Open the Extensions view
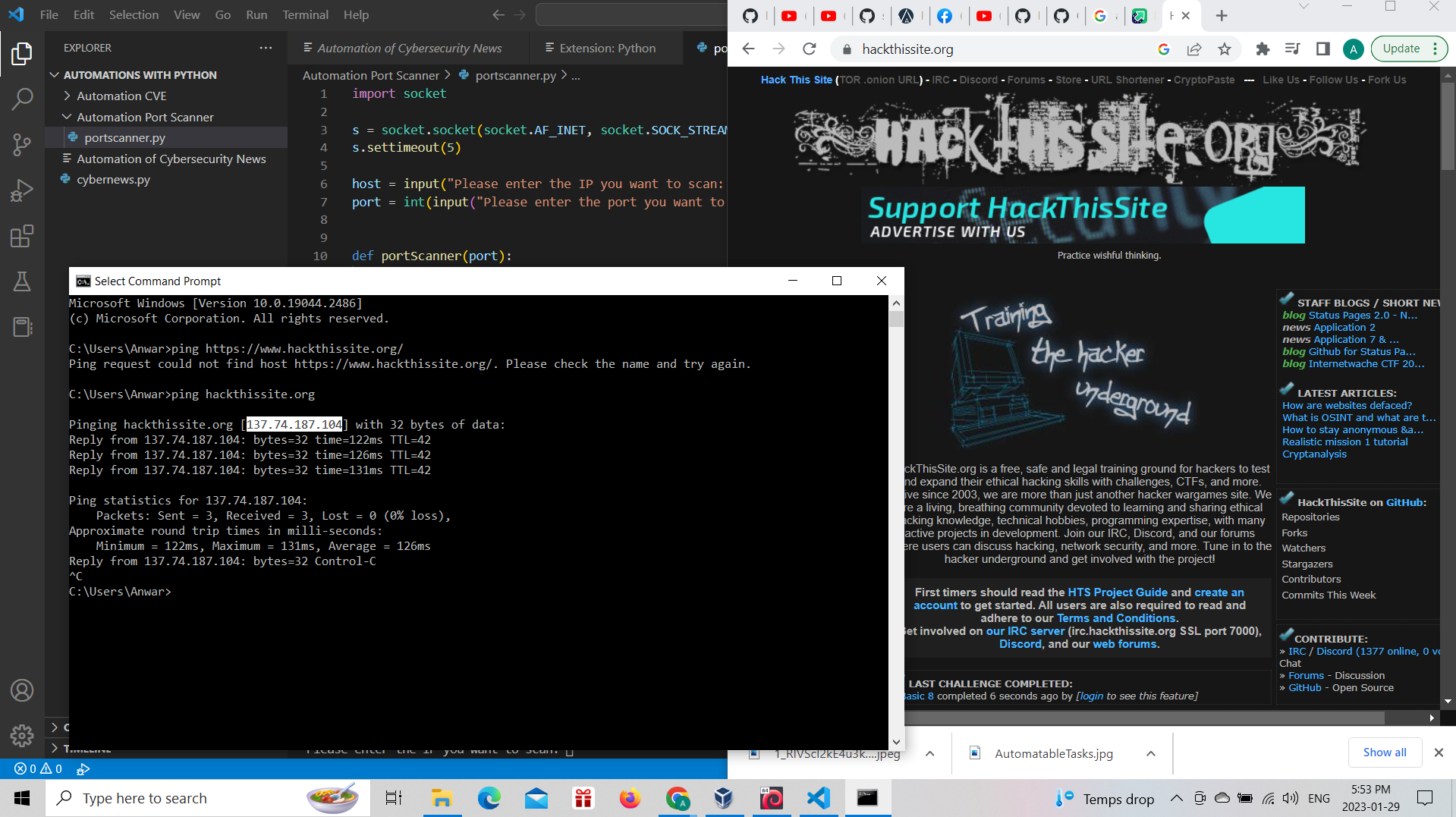The width and height of the screenshot is (1456, 817). pyautogui.click(x=22, y=236)
